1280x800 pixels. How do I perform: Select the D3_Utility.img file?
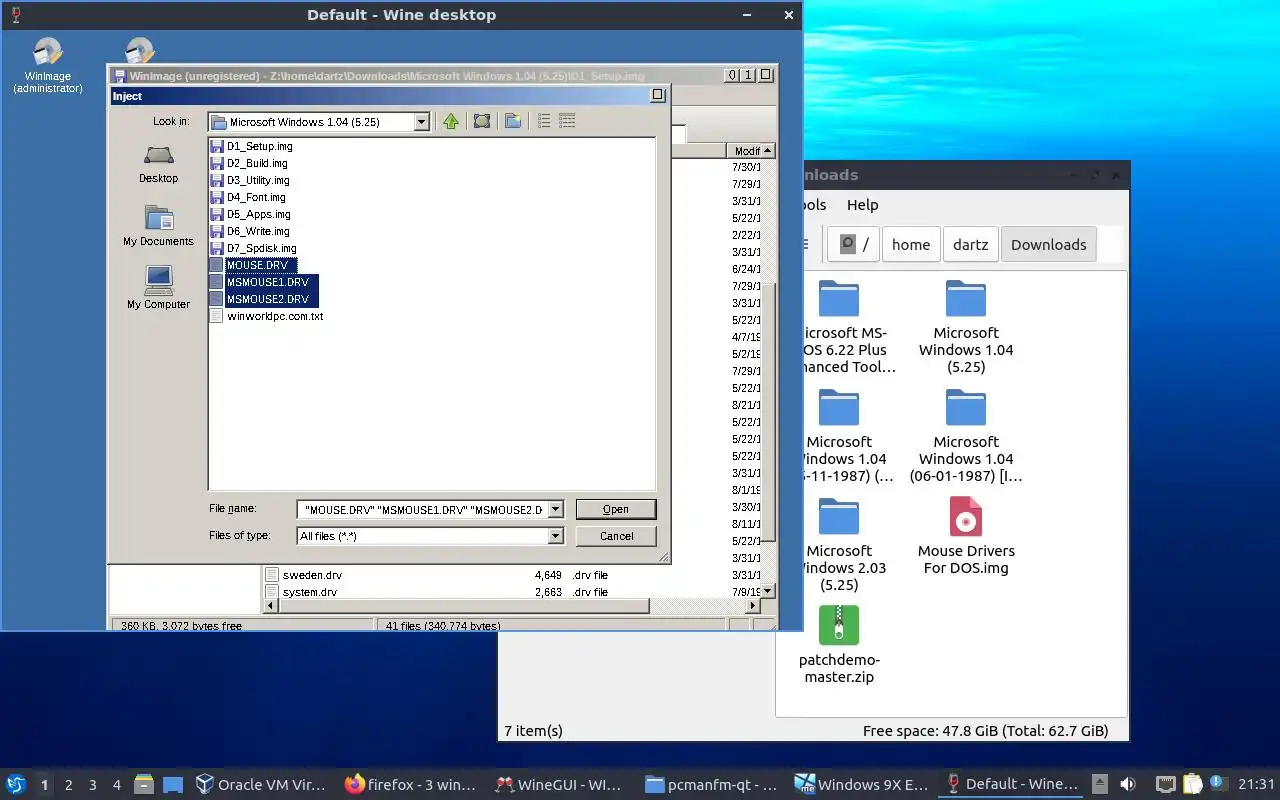tap(251, 180)
